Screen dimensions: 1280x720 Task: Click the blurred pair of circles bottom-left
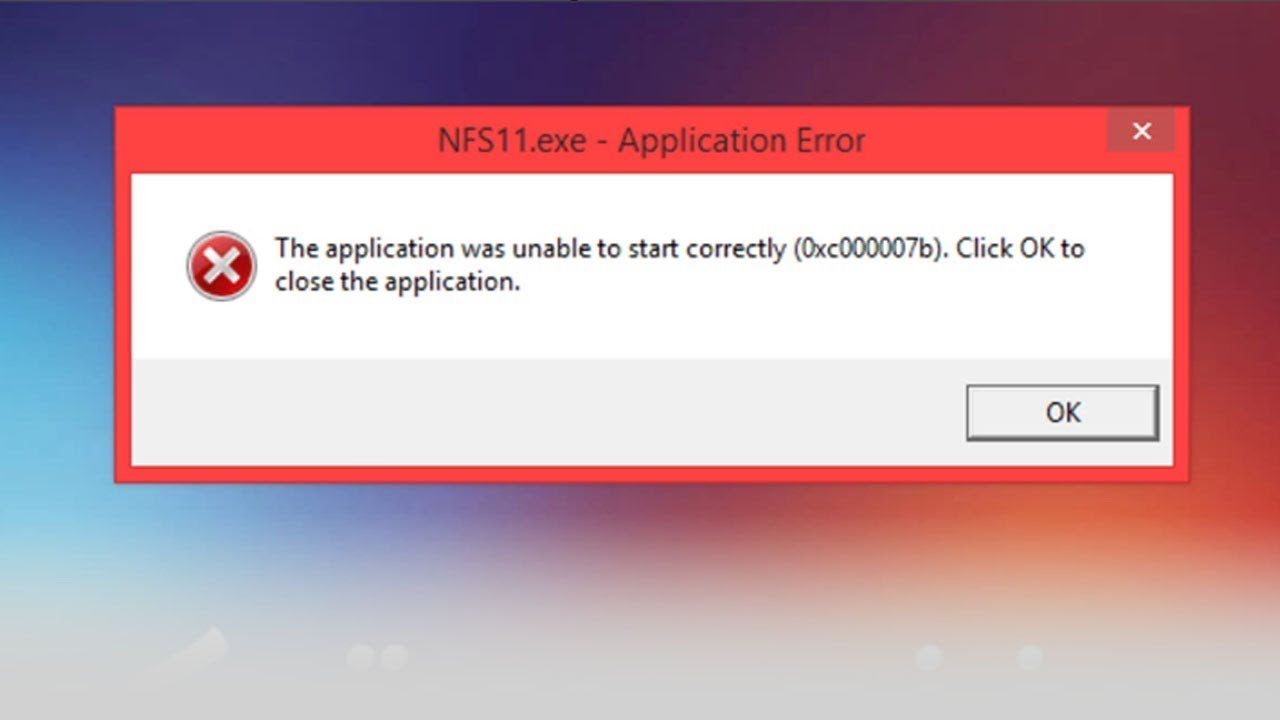tap(377, 657)
